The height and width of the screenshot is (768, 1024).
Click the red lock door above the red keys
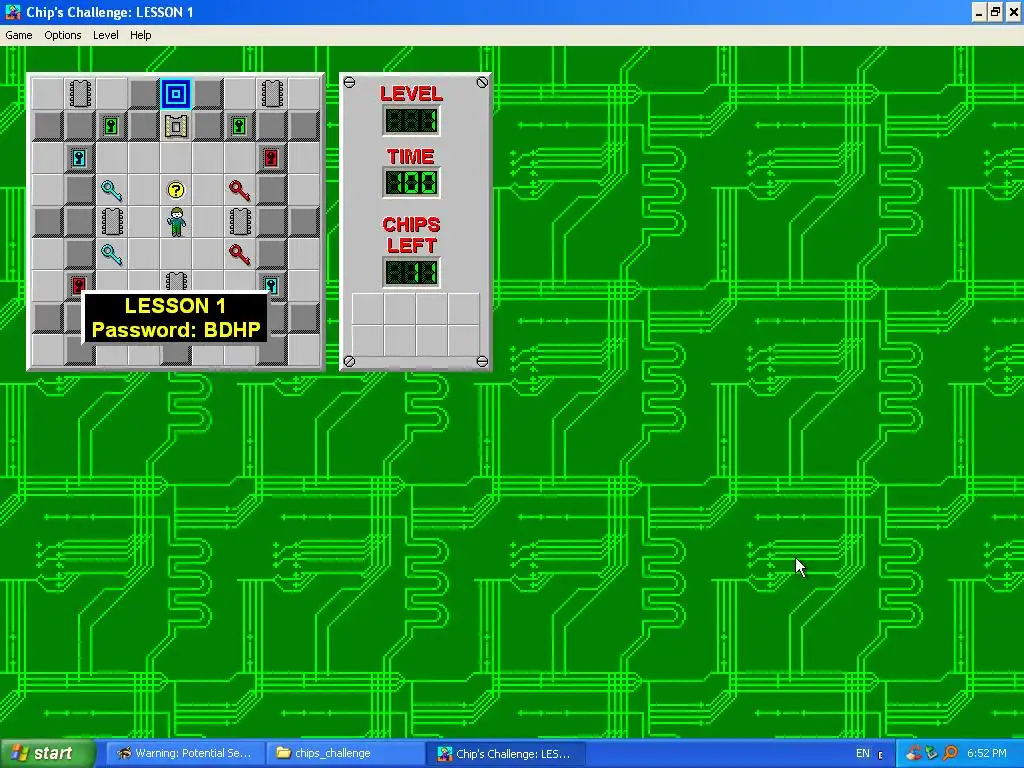272,158
